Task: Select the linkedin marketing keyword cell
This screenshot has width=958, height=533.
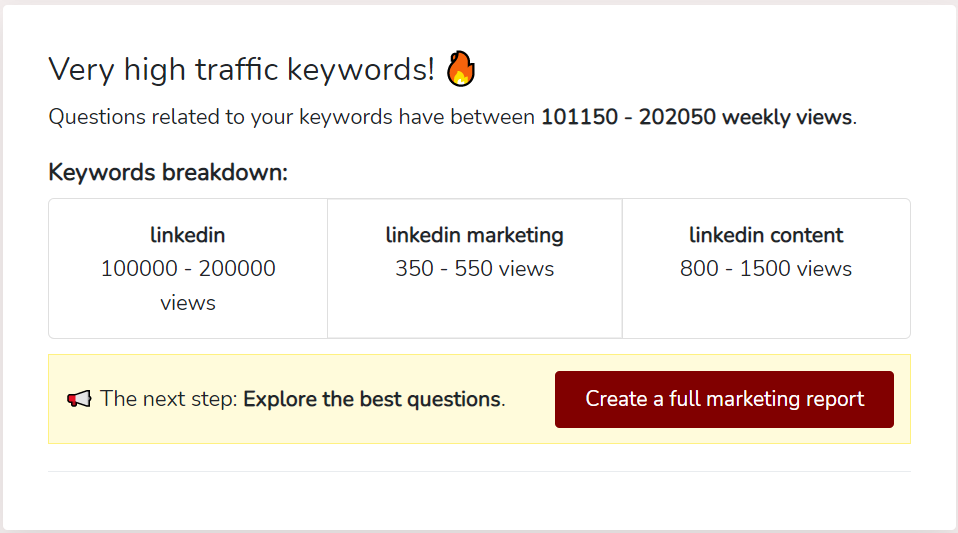Action: pyautogui.click(x=475, y=268)
